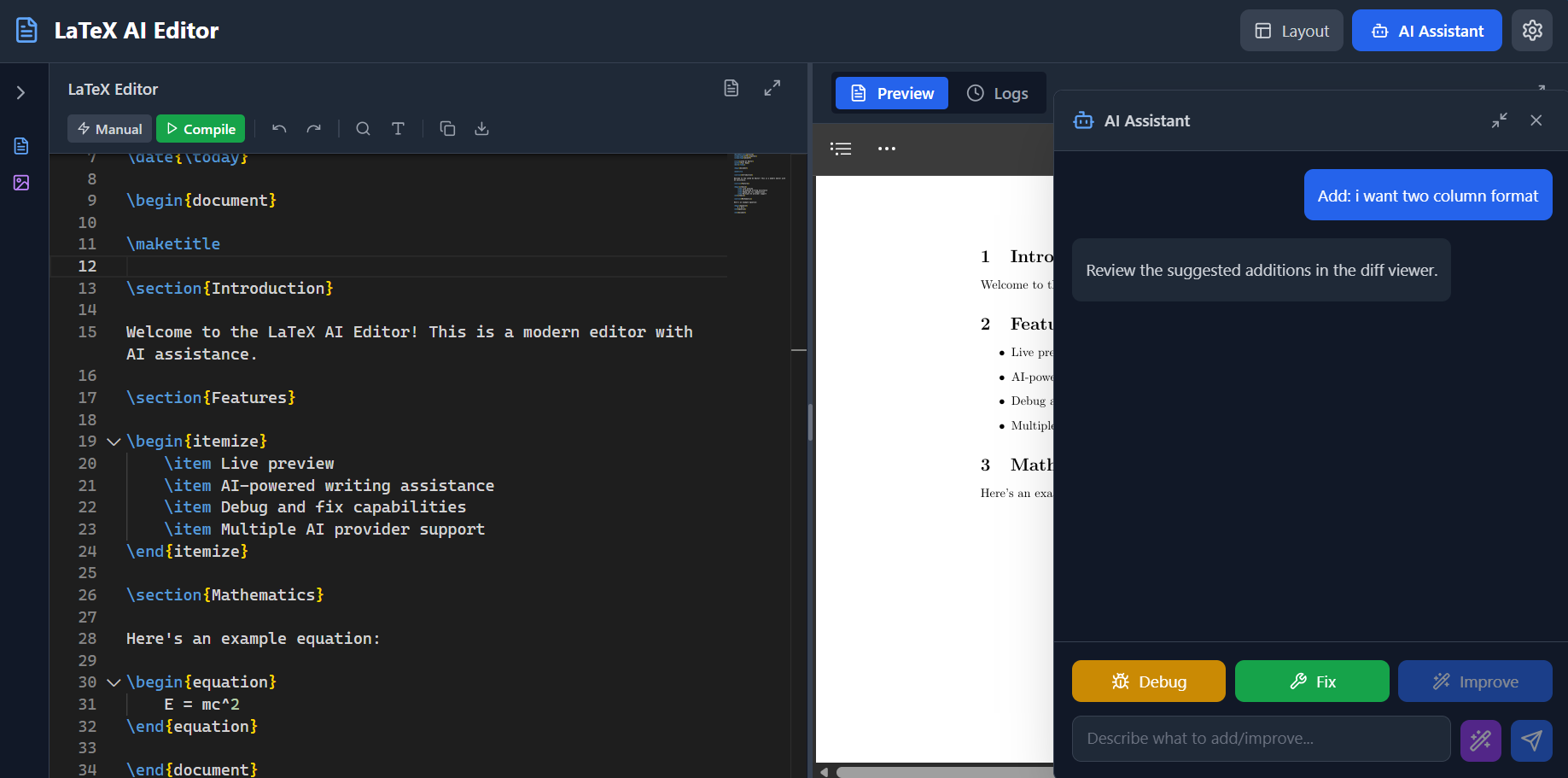Click the undo icon in the editor toolbar
The width and height of the screenshot is (1568, 778).
[x=278, y=128]
